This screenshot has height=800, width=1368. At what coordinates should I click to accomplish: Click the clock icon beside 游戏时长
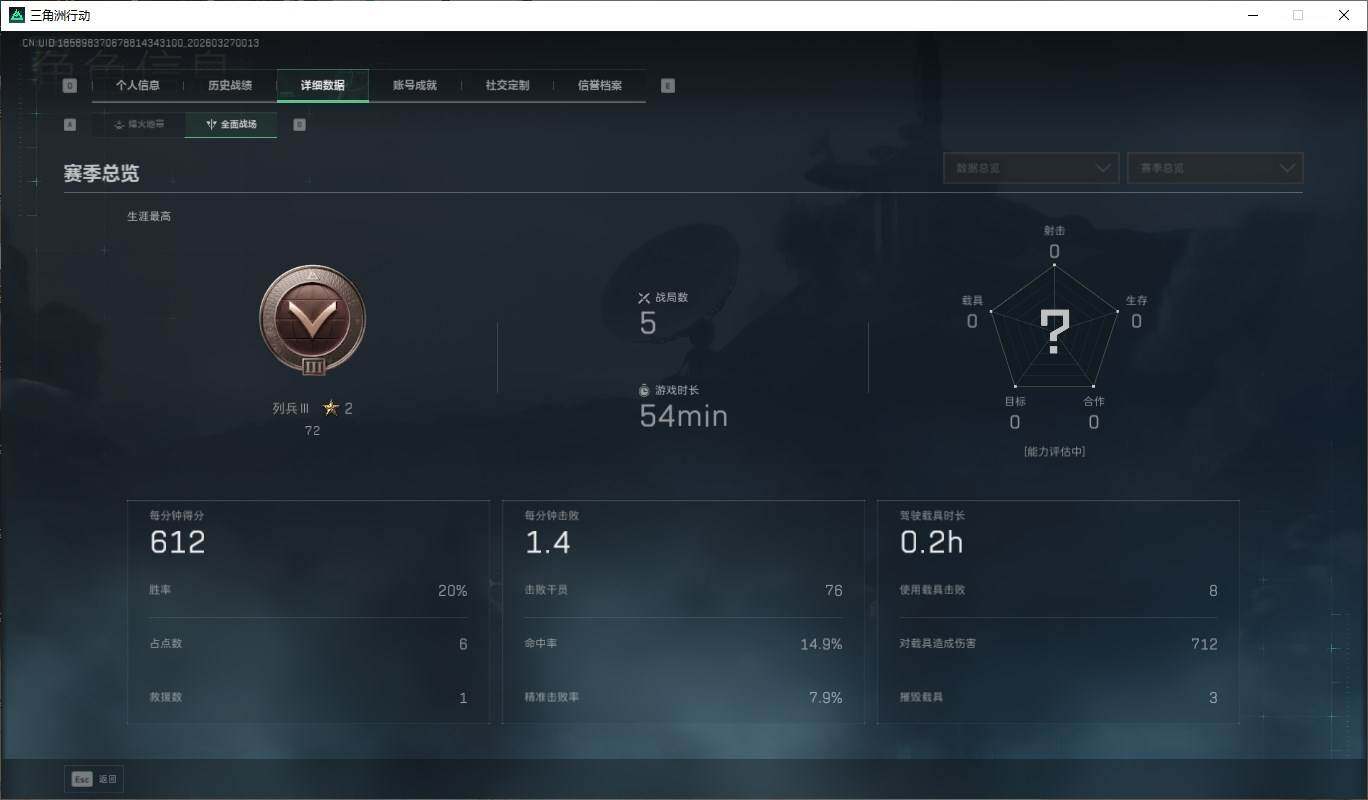tap(644, 390)
